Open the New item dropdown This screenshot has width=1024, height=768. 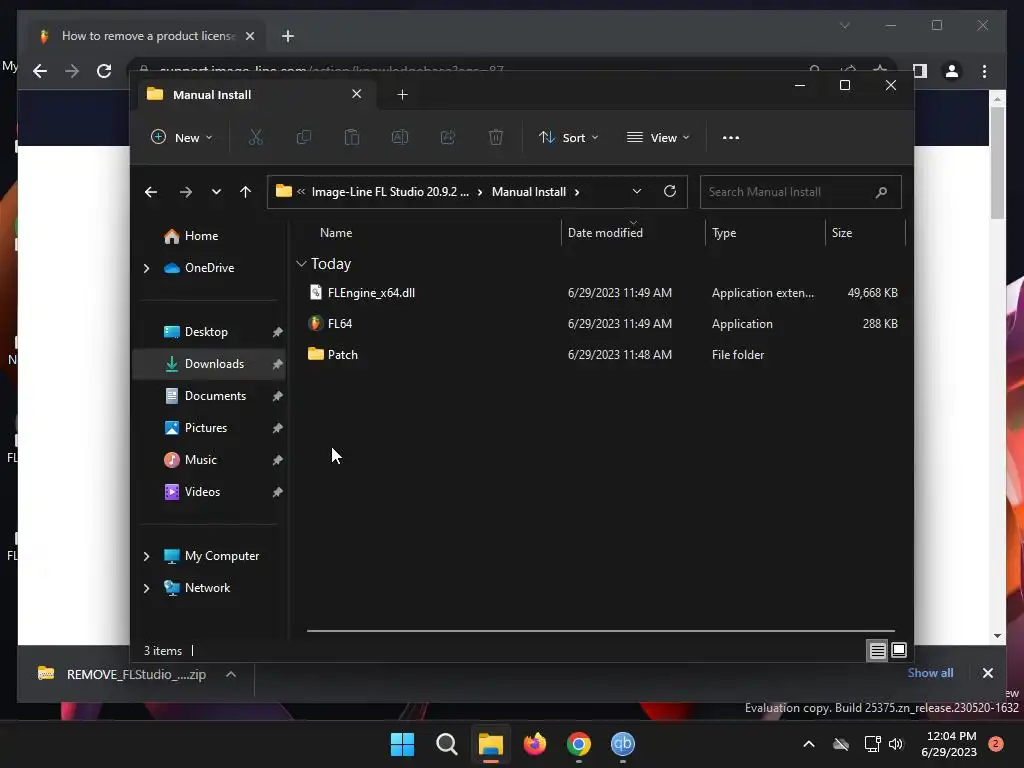point(182,137)
